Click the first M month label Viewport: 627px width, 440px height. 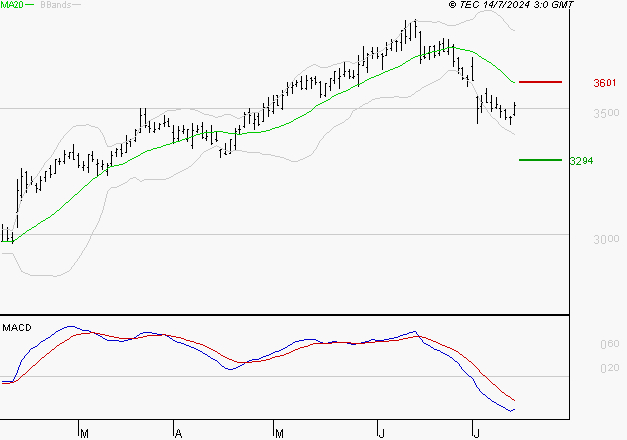(x=84, y=434)
